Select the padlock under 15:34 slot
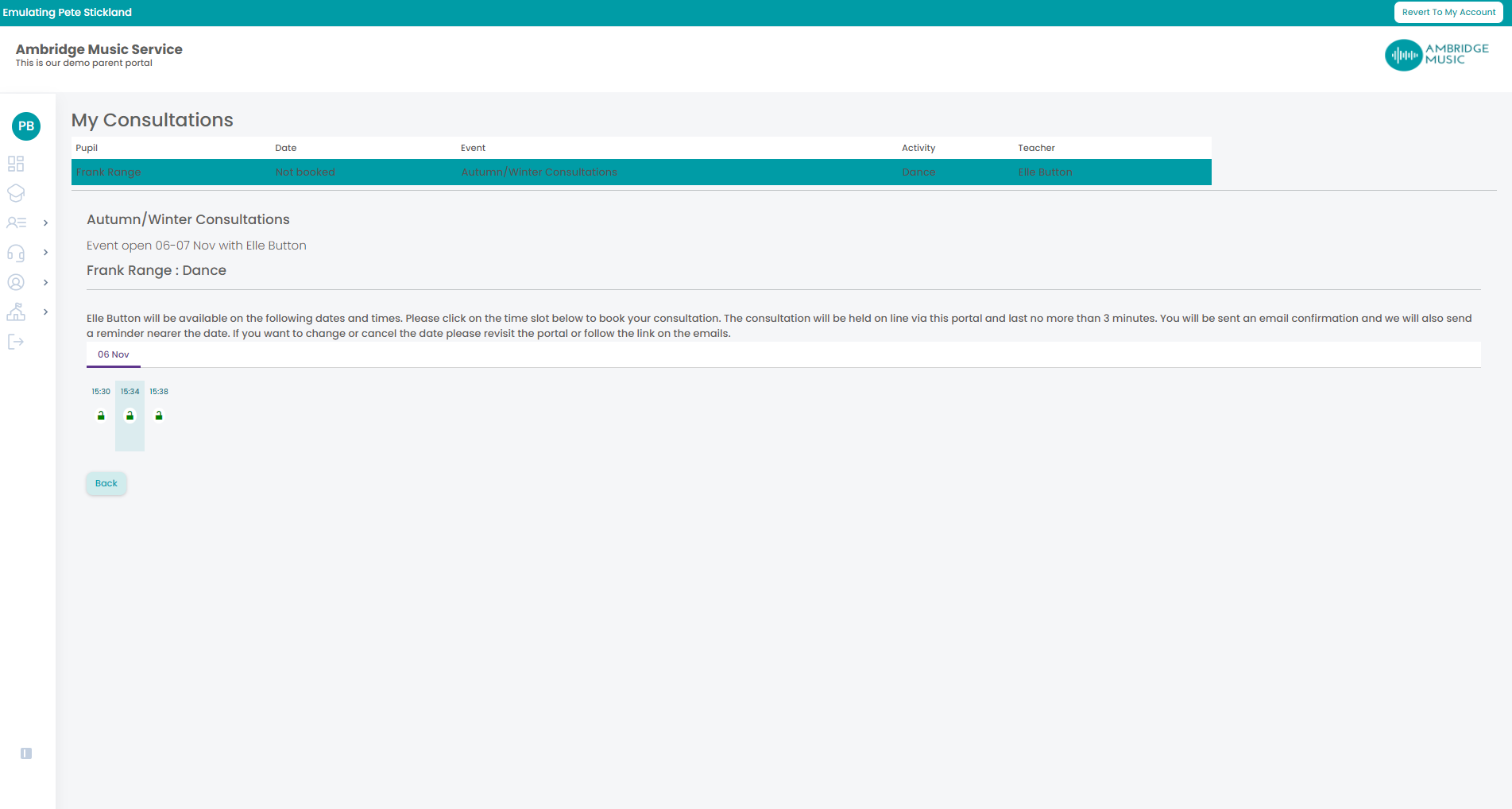Viewport: 1512px width, 809px height. click(x=130, y=416)
